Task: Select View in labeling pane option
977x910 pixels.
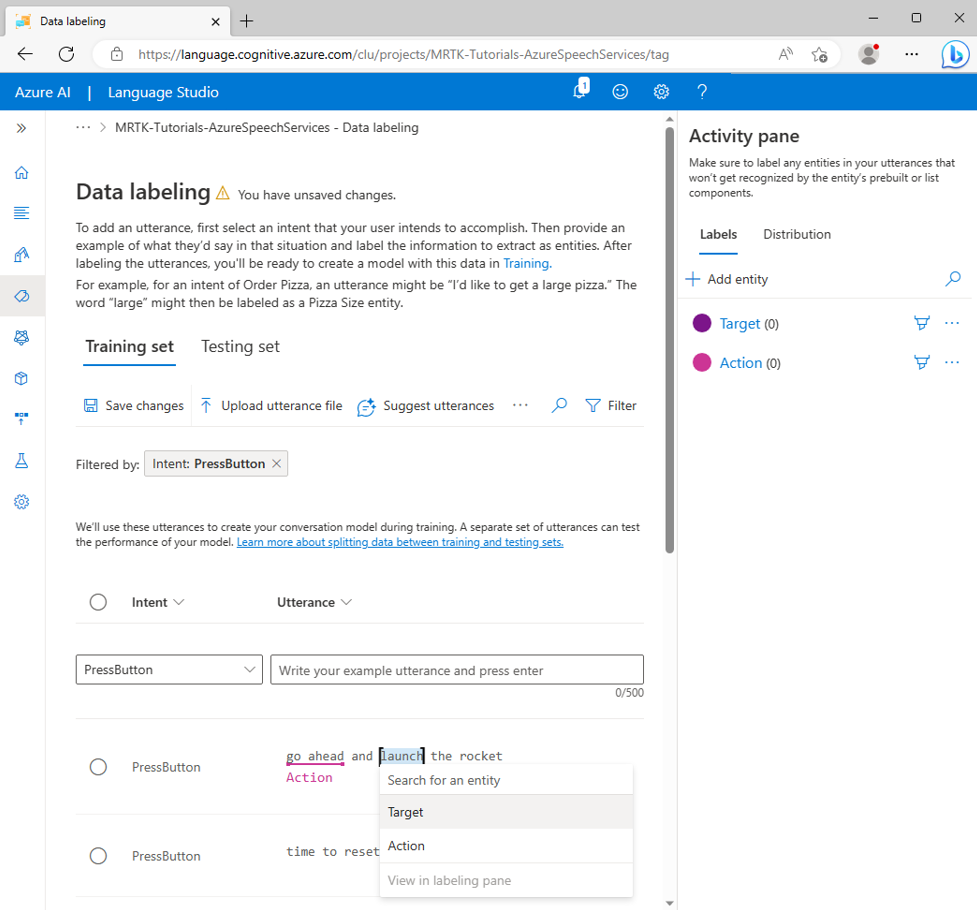Action: 506,880
